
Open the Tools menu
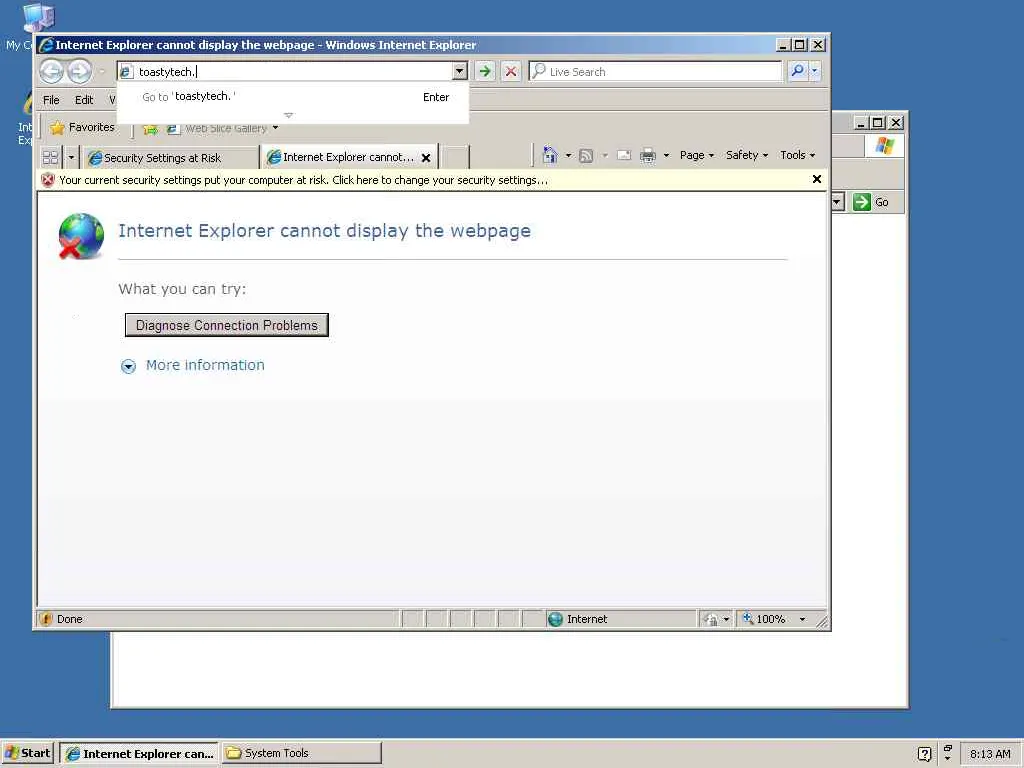(x=797, y=155)
